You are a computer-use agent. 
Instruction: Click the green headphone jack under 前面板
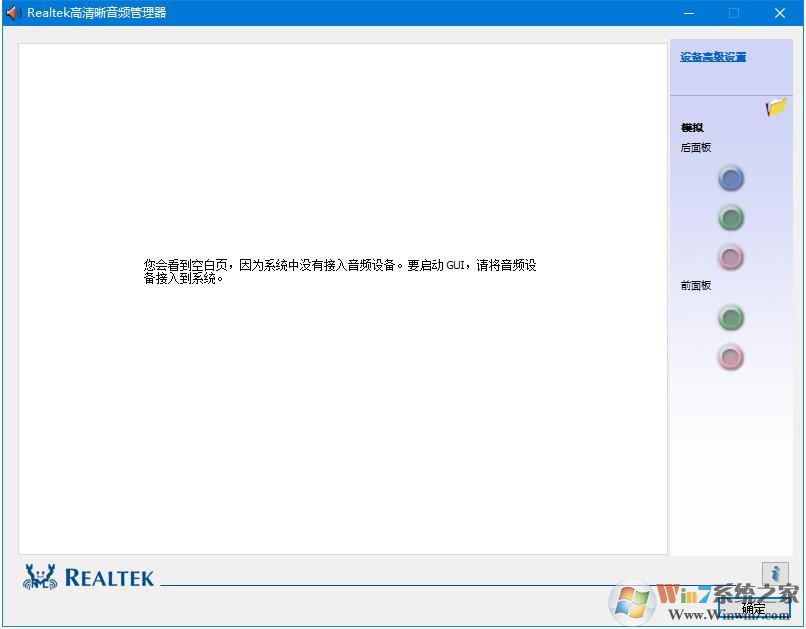click(731, 318)
